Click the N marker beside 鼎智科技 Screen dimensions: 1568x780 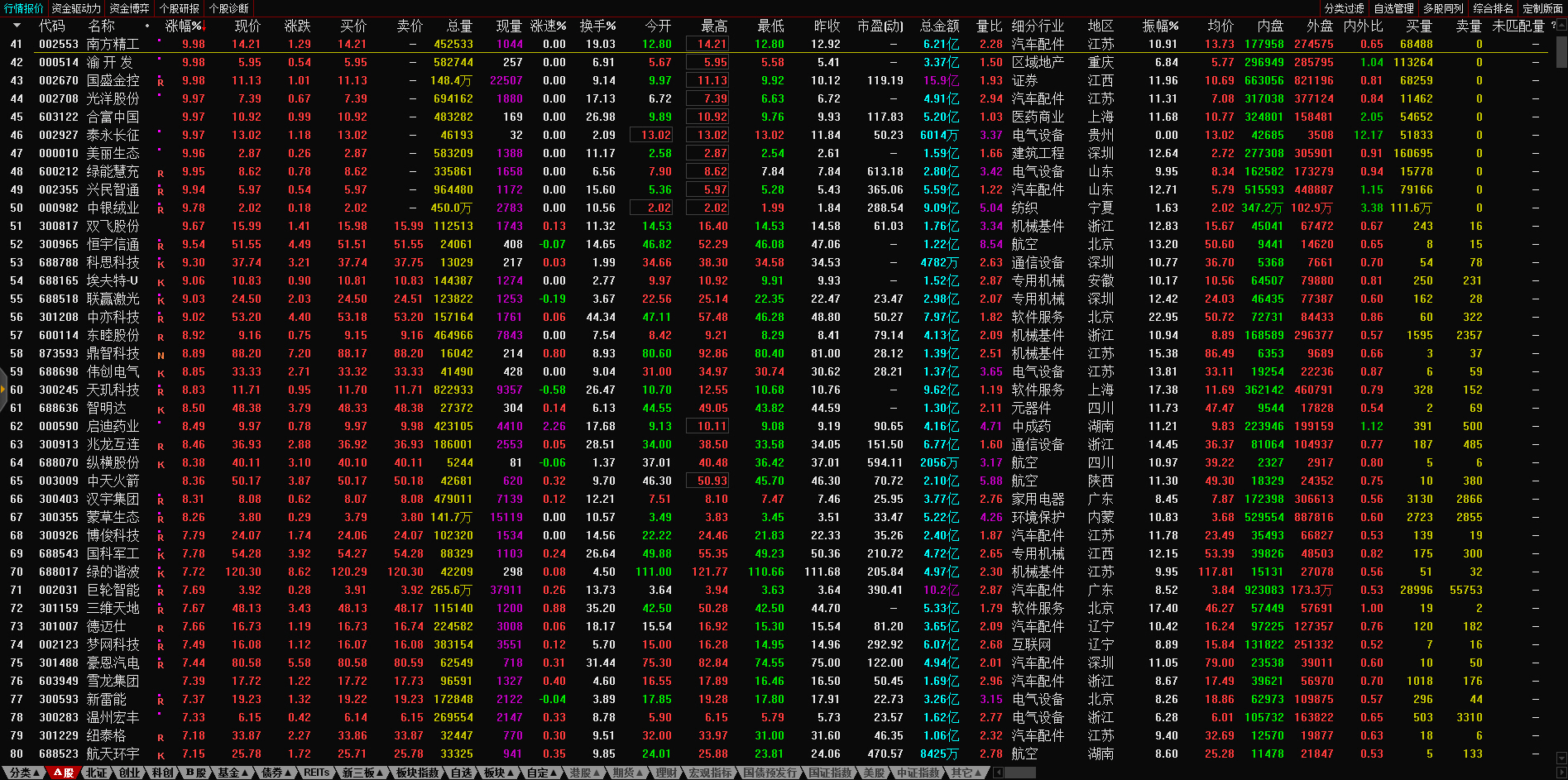coord(161,354)
